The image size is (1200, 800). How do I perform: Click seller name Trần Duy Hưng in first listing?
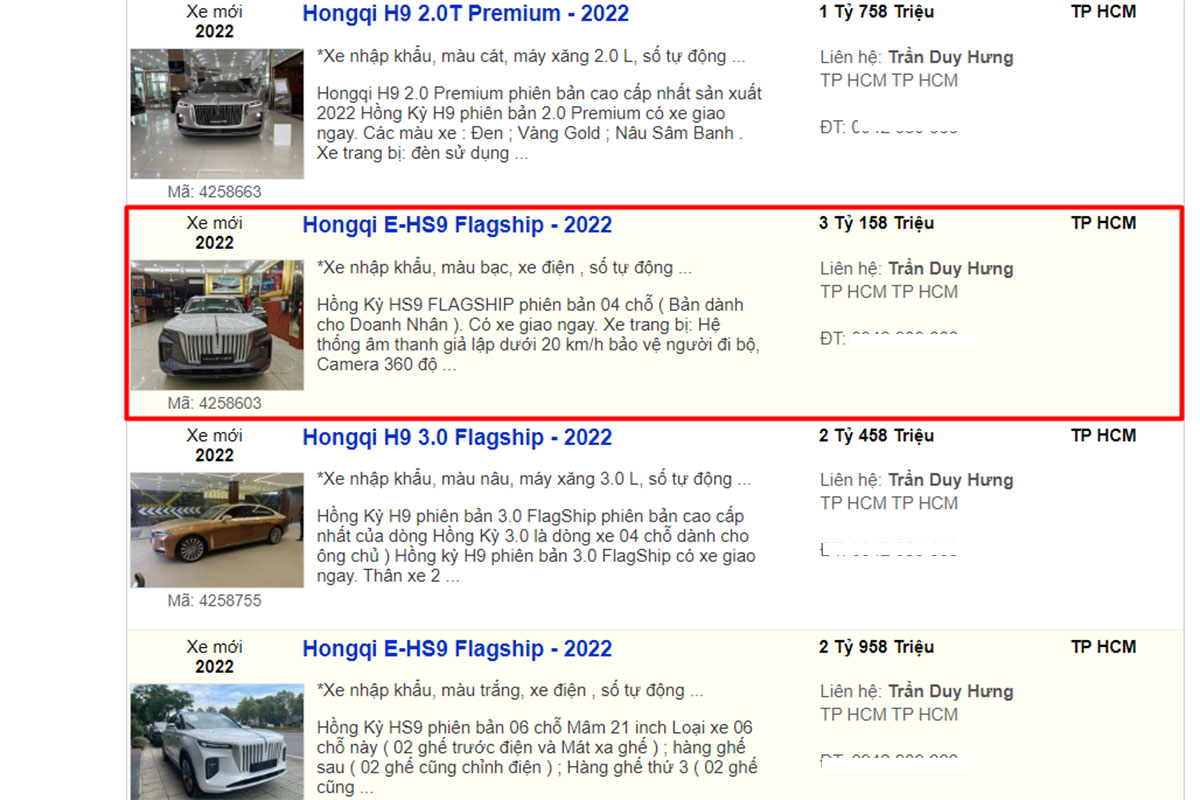point(951,57)
